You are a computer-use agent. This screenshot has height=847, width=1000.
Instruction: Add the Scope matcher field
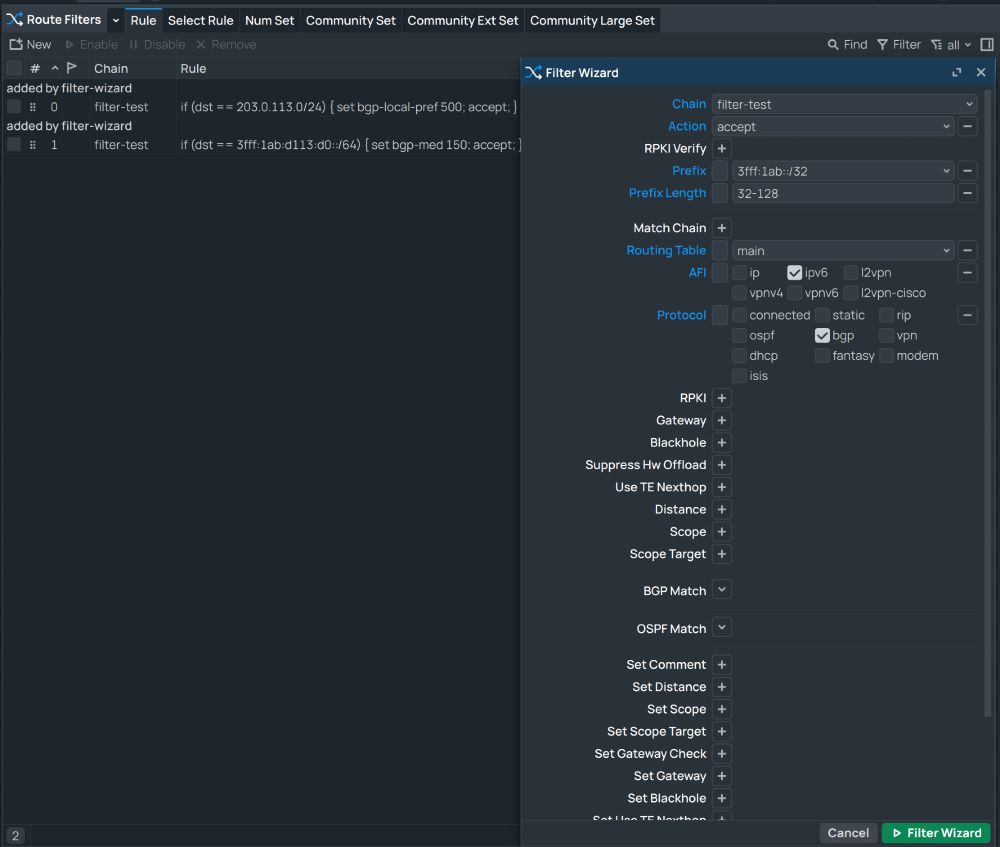tap(721, 532)
